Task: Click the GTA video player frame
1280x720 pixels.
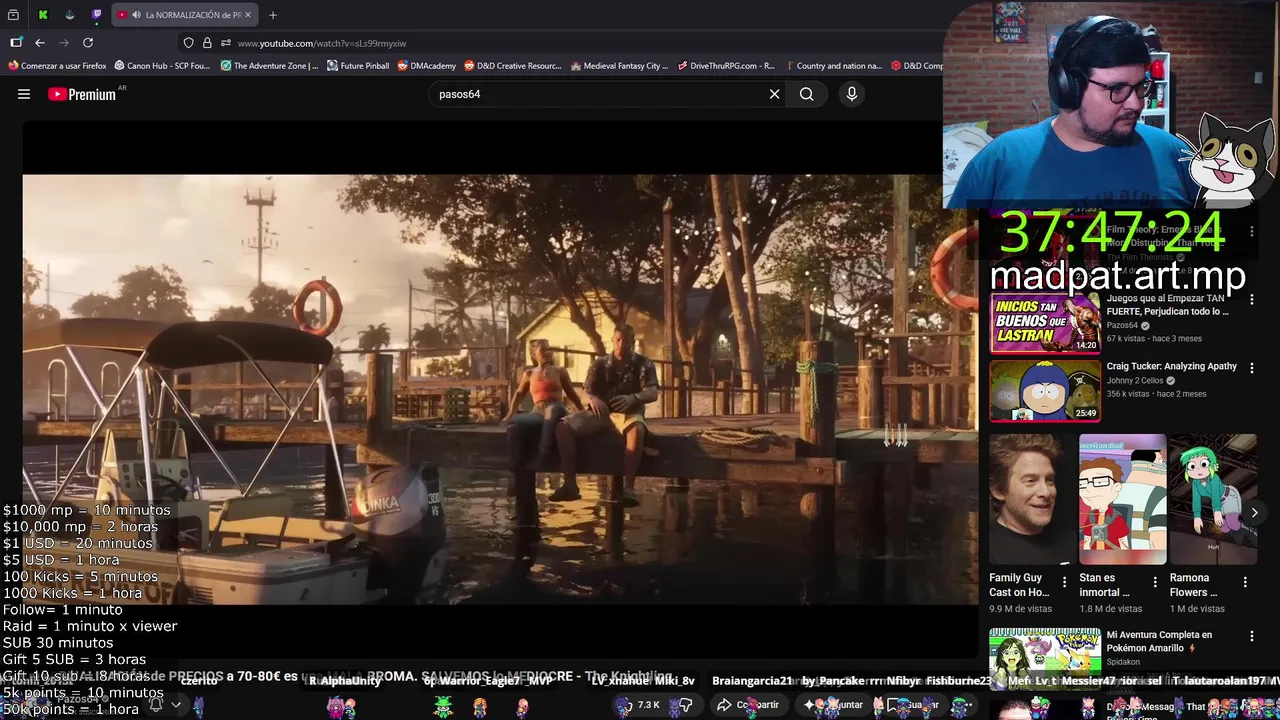Action: pos(500,390)
